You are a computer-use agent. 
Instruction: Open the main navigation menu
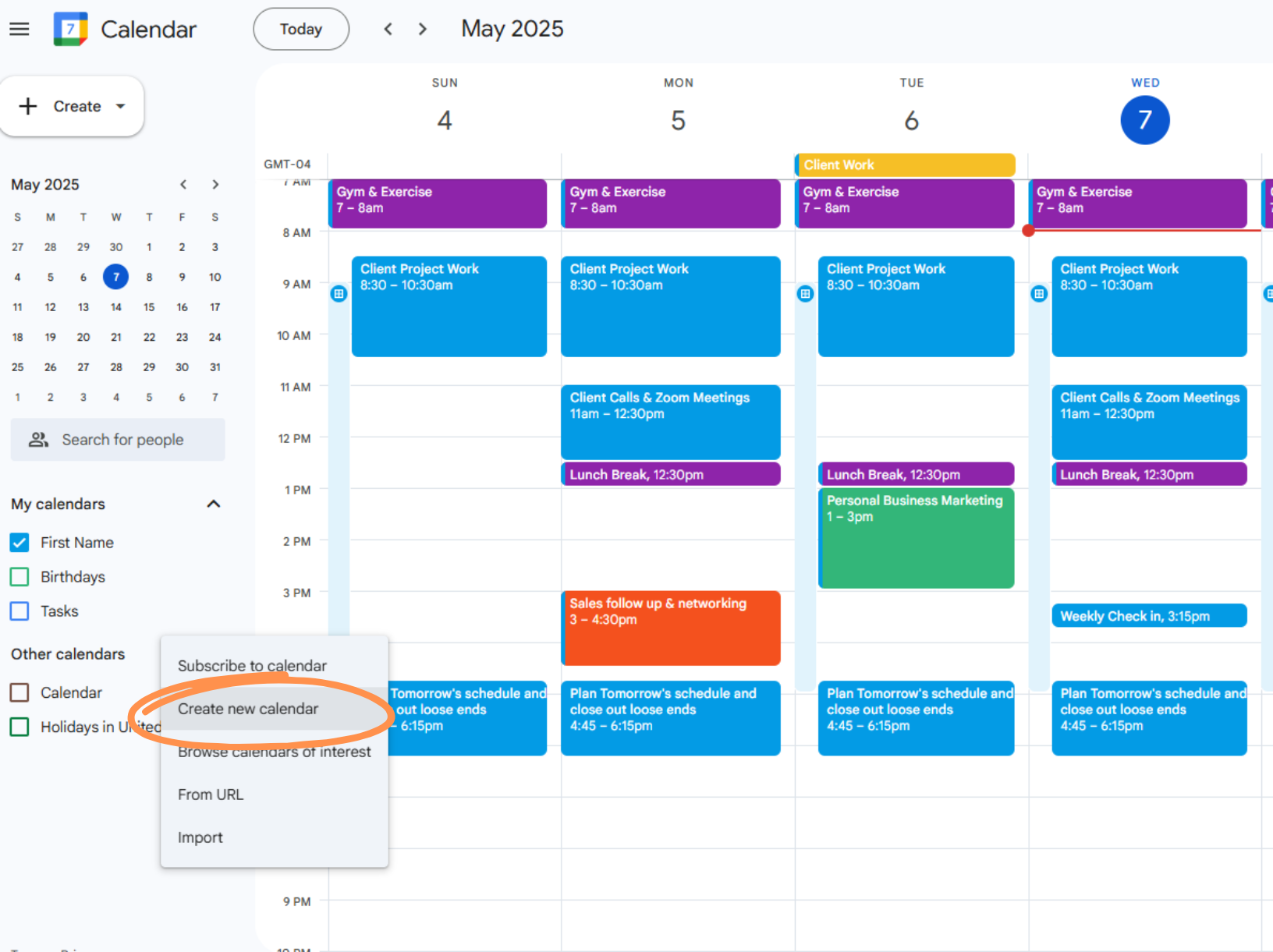(x=19, y=29)
